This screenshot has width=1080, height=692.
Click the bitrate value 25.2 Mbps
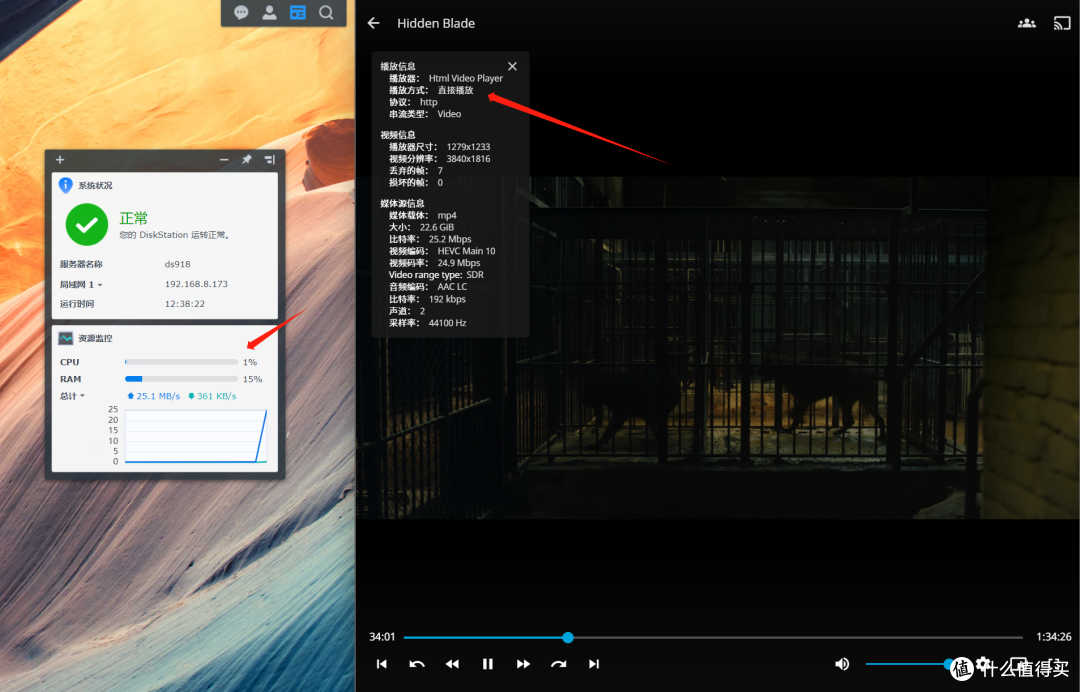pos(450,239)
